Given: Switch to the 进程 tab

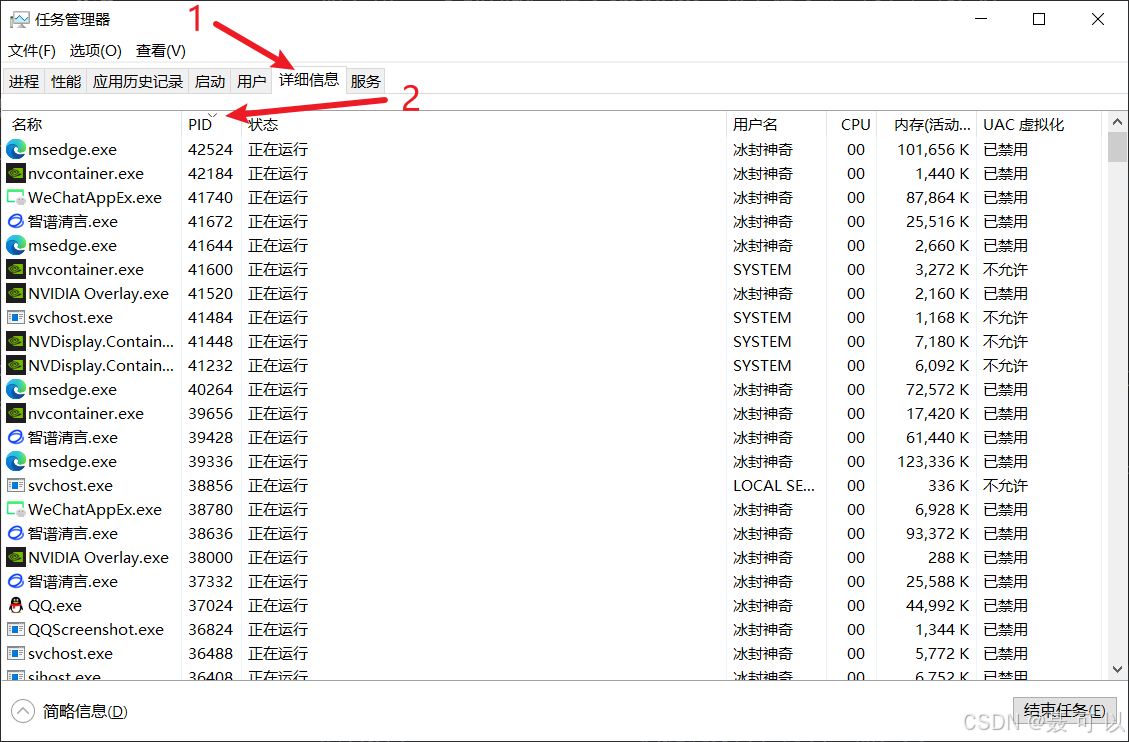Looking at the screenshot, I should [x=24, y=81].
